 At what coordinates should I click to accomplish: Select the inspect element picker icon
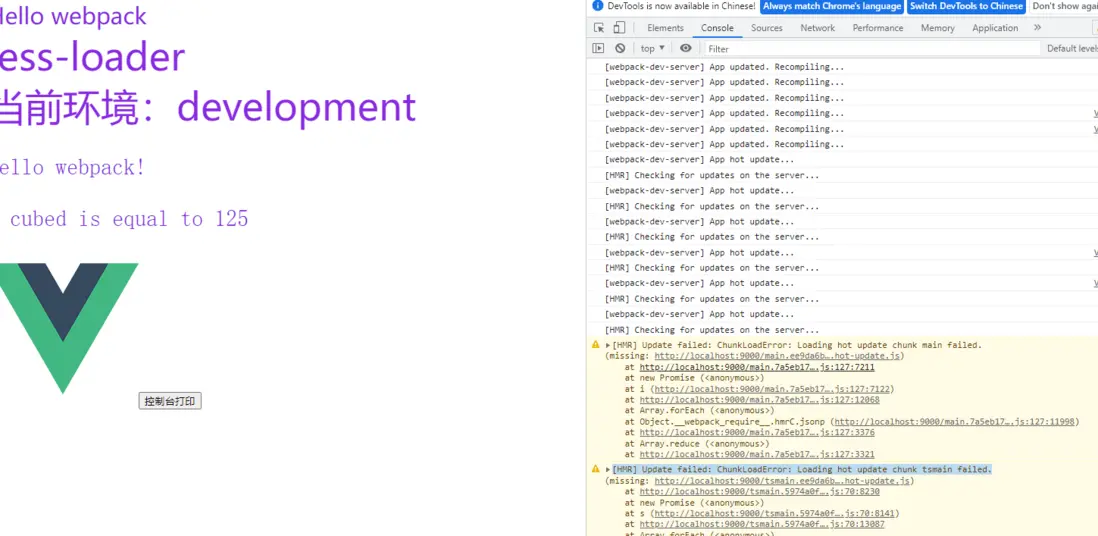click(x=599, y=28)
